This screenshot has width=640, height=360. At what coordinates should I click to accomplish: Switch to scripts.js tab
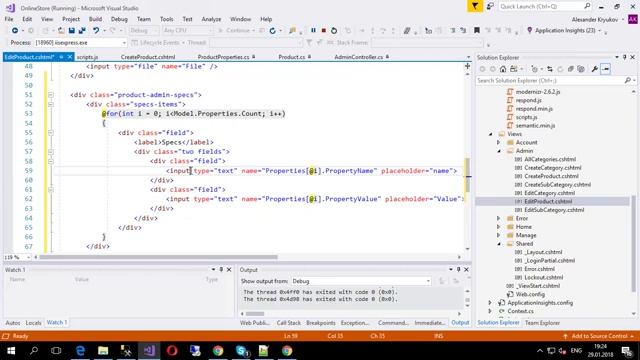click(87, 57)
